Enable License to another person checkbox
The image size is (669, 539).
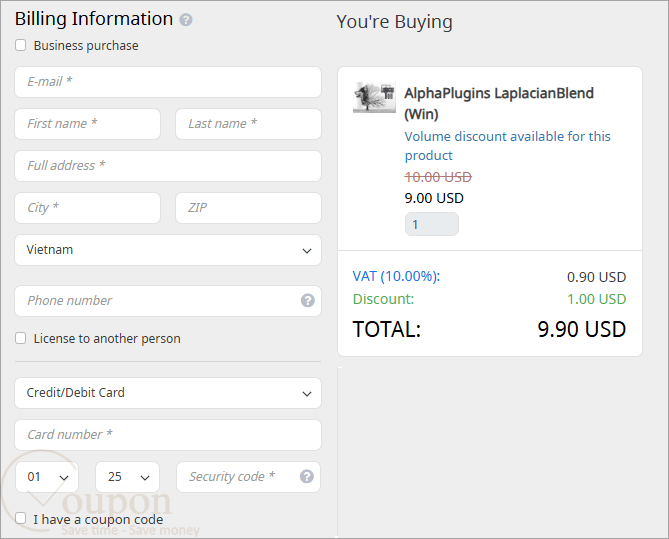point(20,338)
